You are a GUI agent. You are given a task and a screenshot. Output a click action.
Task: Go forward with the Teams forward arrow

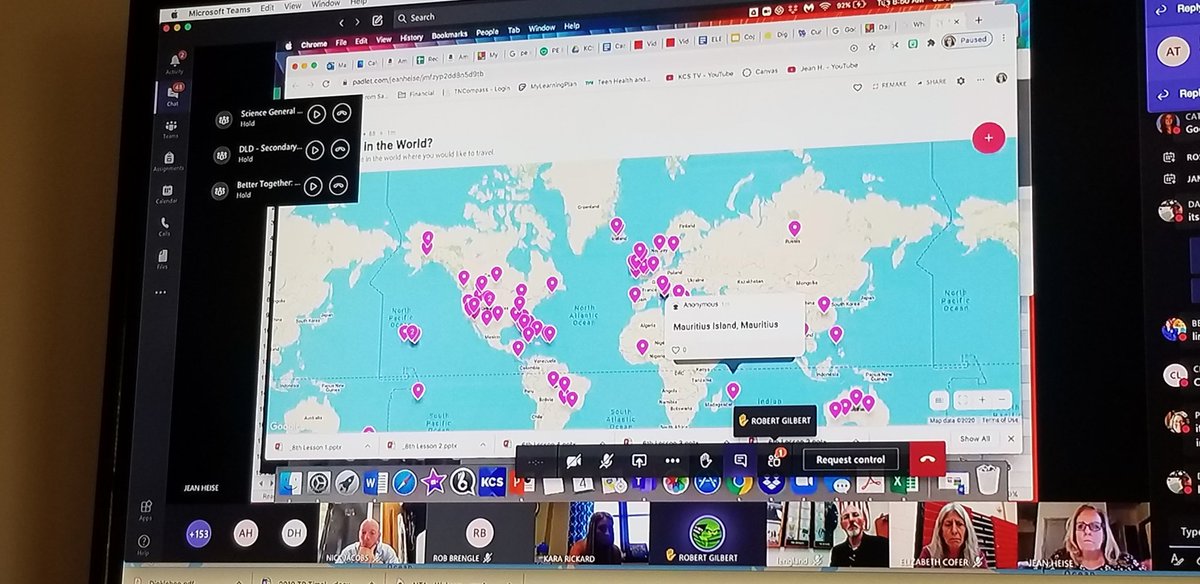357,21
